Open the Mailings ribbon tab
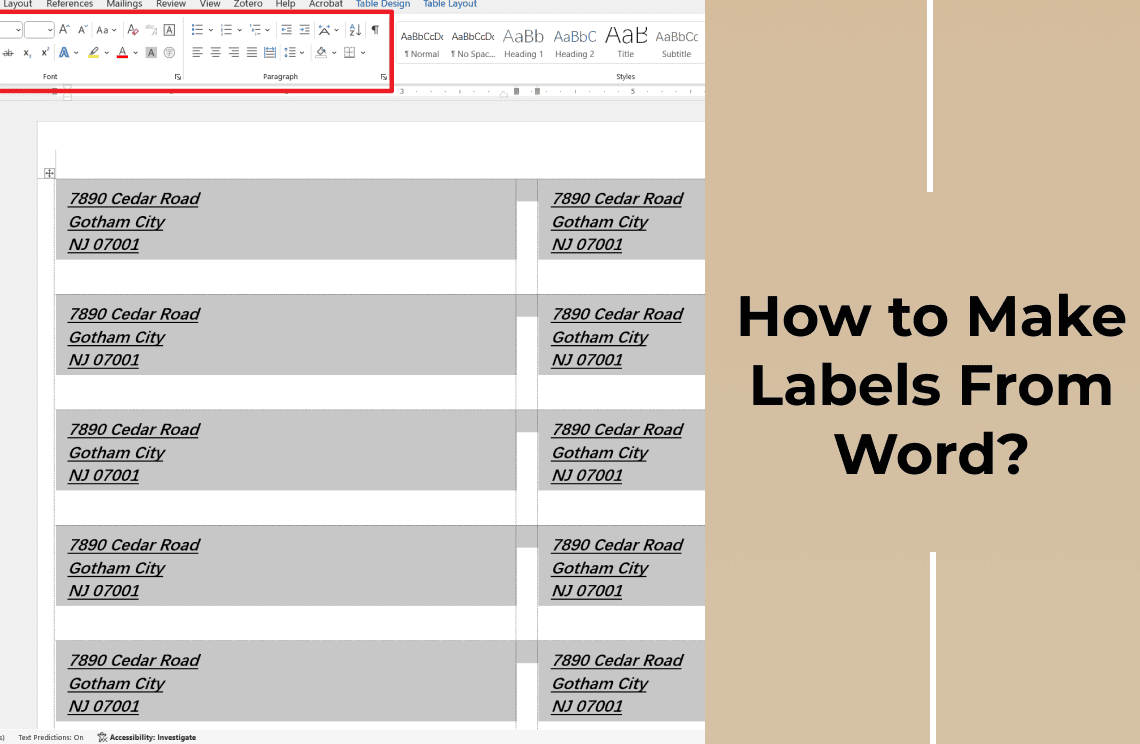The height and width of the screenshot is (744, 1140). (x=124, y=4)
